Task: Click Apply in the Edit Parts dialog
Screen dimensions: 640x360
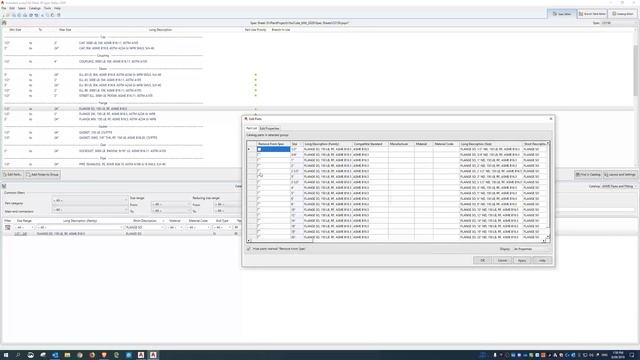Action: (522, 260)
